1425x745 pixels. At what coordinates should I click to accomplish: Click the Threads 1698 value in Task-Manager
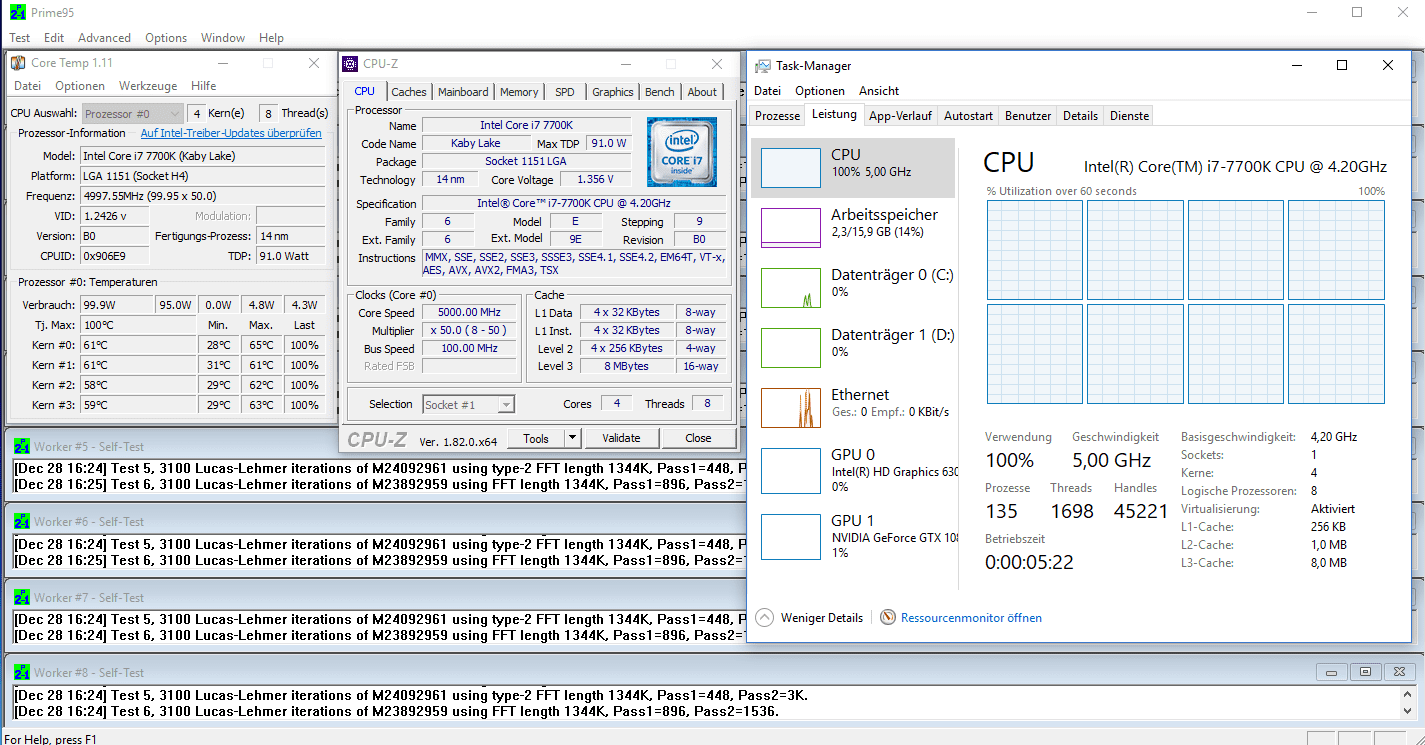point(1072,511)
